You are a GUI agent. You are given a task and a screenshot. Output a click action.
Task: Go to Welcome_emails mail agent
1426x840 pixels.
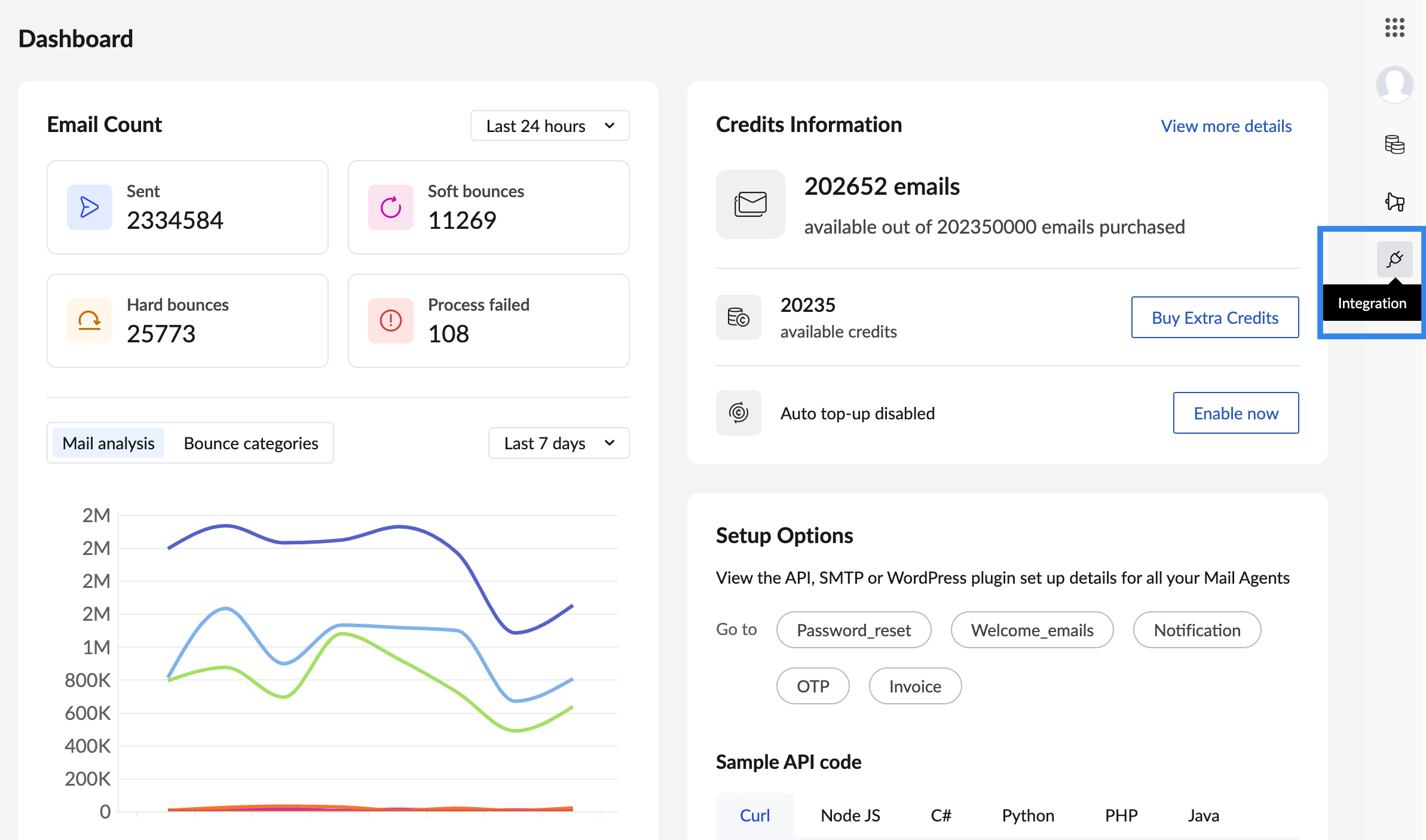pyautogui.click(x=1032, y=630)
